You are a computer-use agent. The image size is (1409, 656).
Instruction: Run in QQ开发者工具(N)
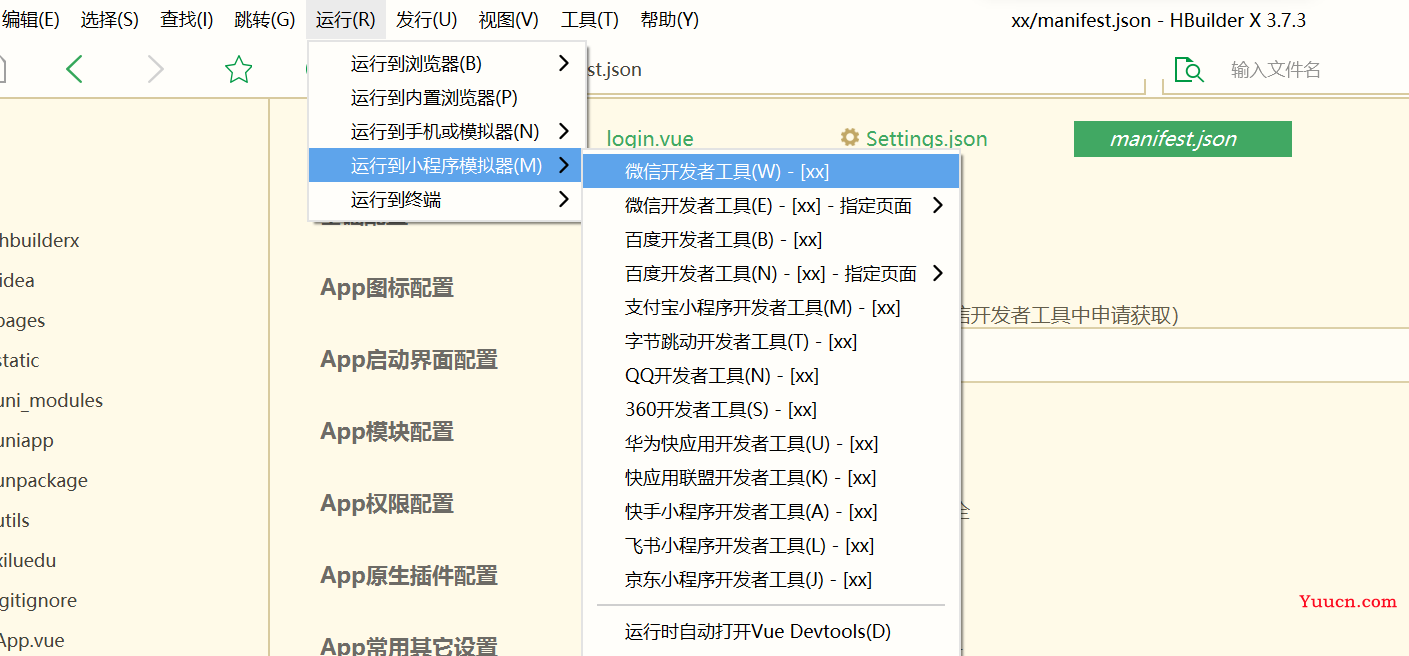click(x=771, y=376)
